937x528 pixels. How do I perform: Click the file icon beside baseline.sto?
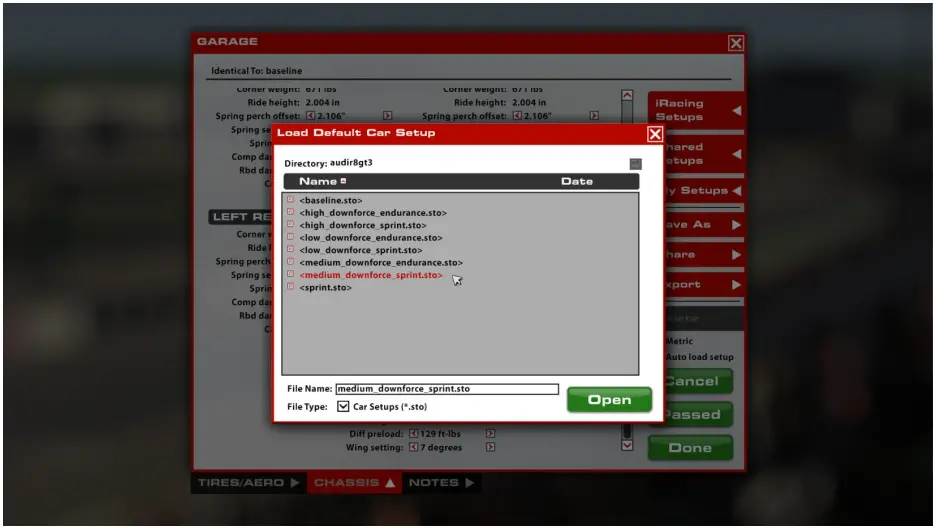290,199
